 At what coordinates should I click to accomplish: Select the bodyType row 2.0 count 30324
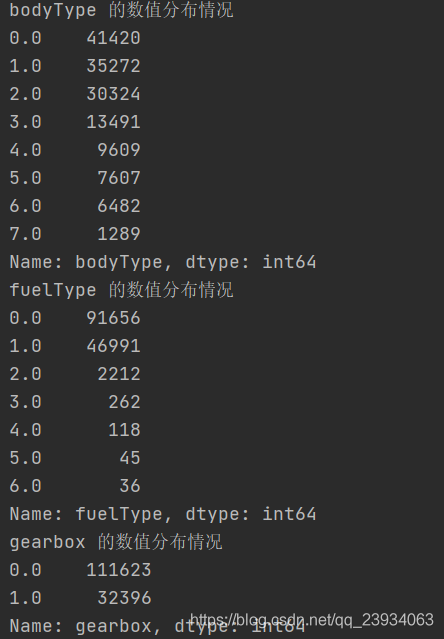coord(114,94)
